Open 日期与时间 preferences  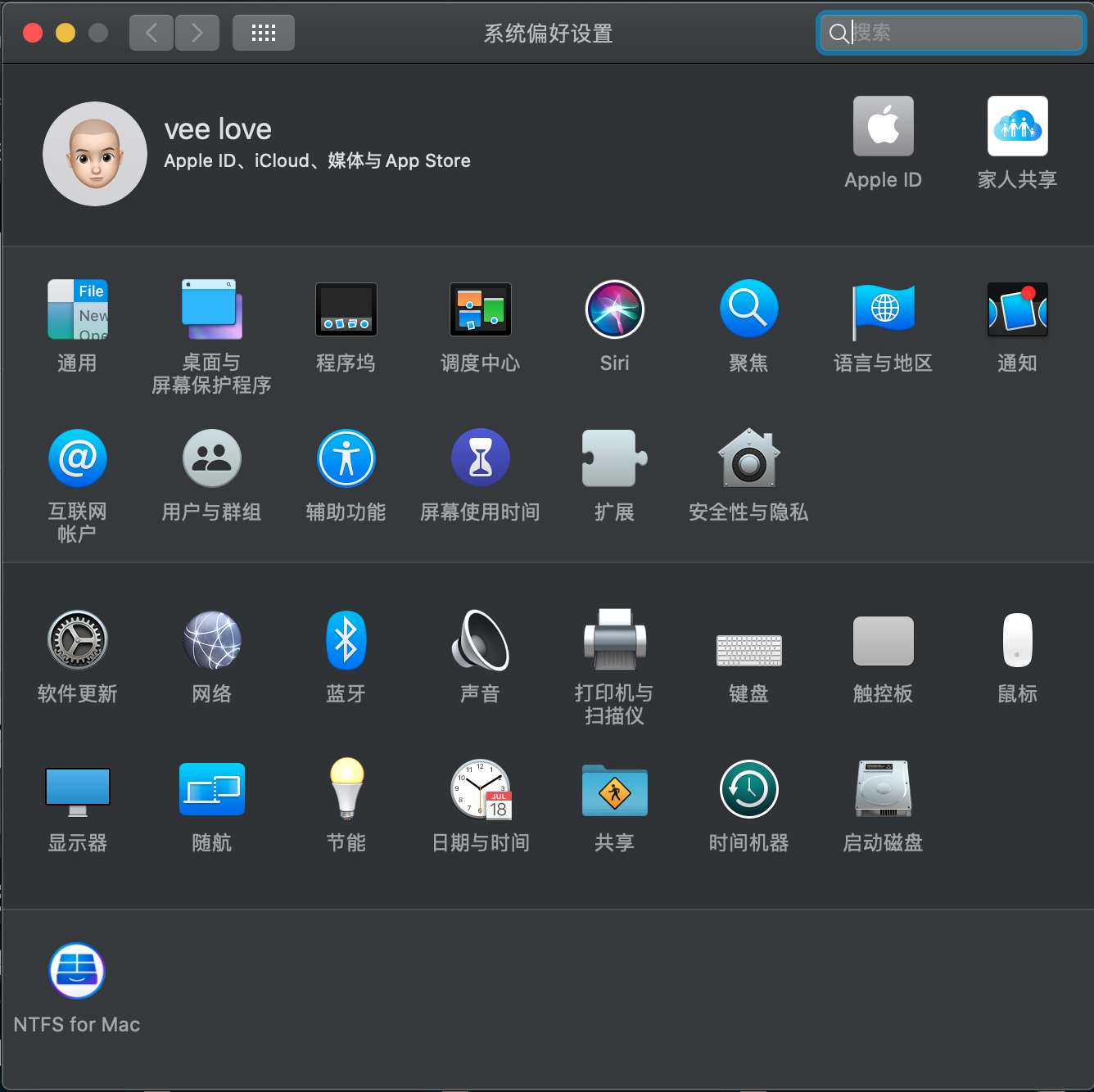481,789
